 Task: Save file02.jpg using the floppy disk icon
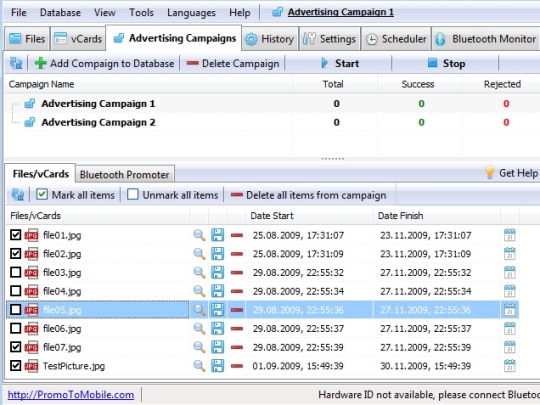click(218, 254)
